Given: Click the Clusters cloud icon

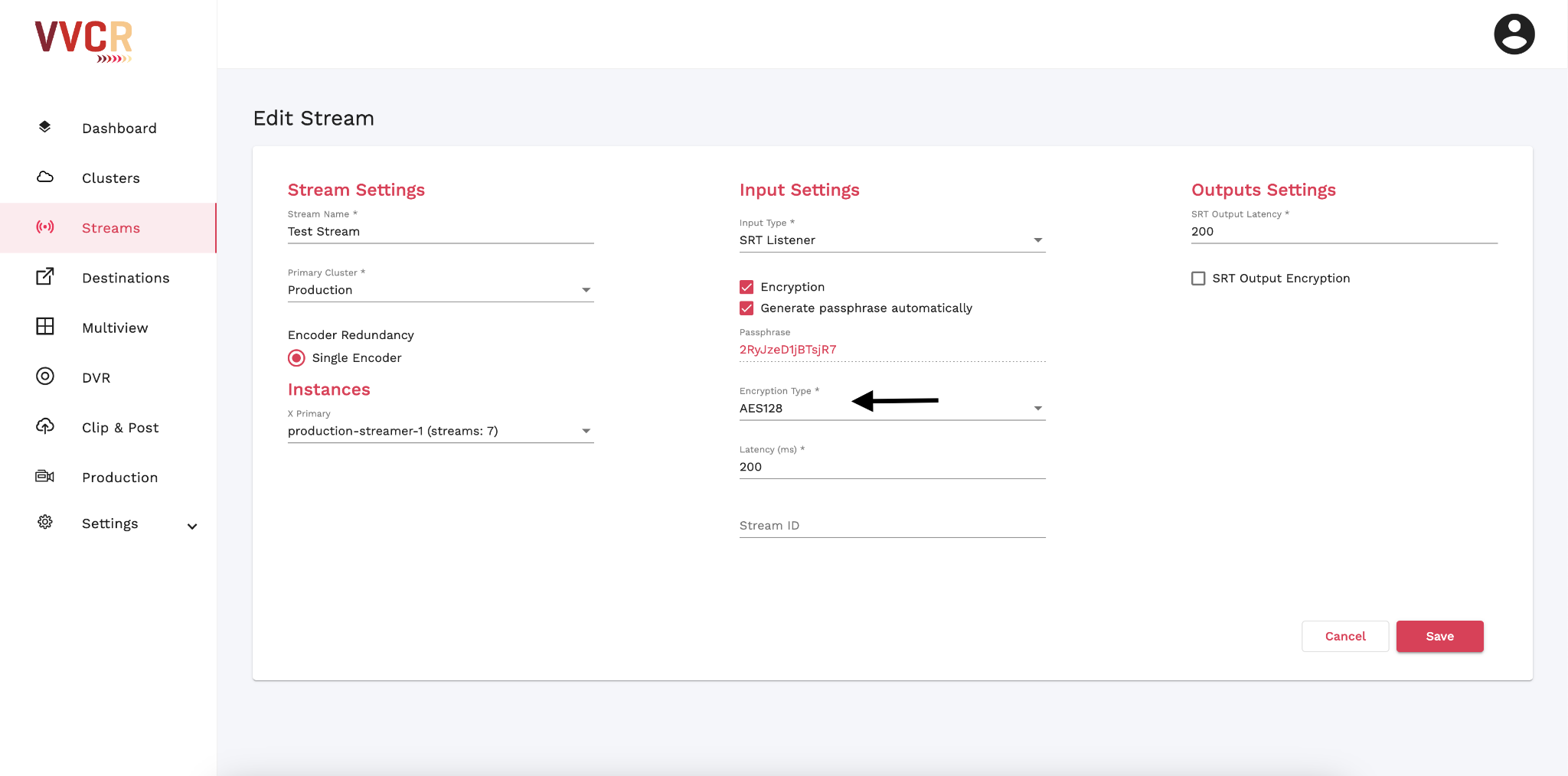Looking at the screenshot, I should 45,178.
